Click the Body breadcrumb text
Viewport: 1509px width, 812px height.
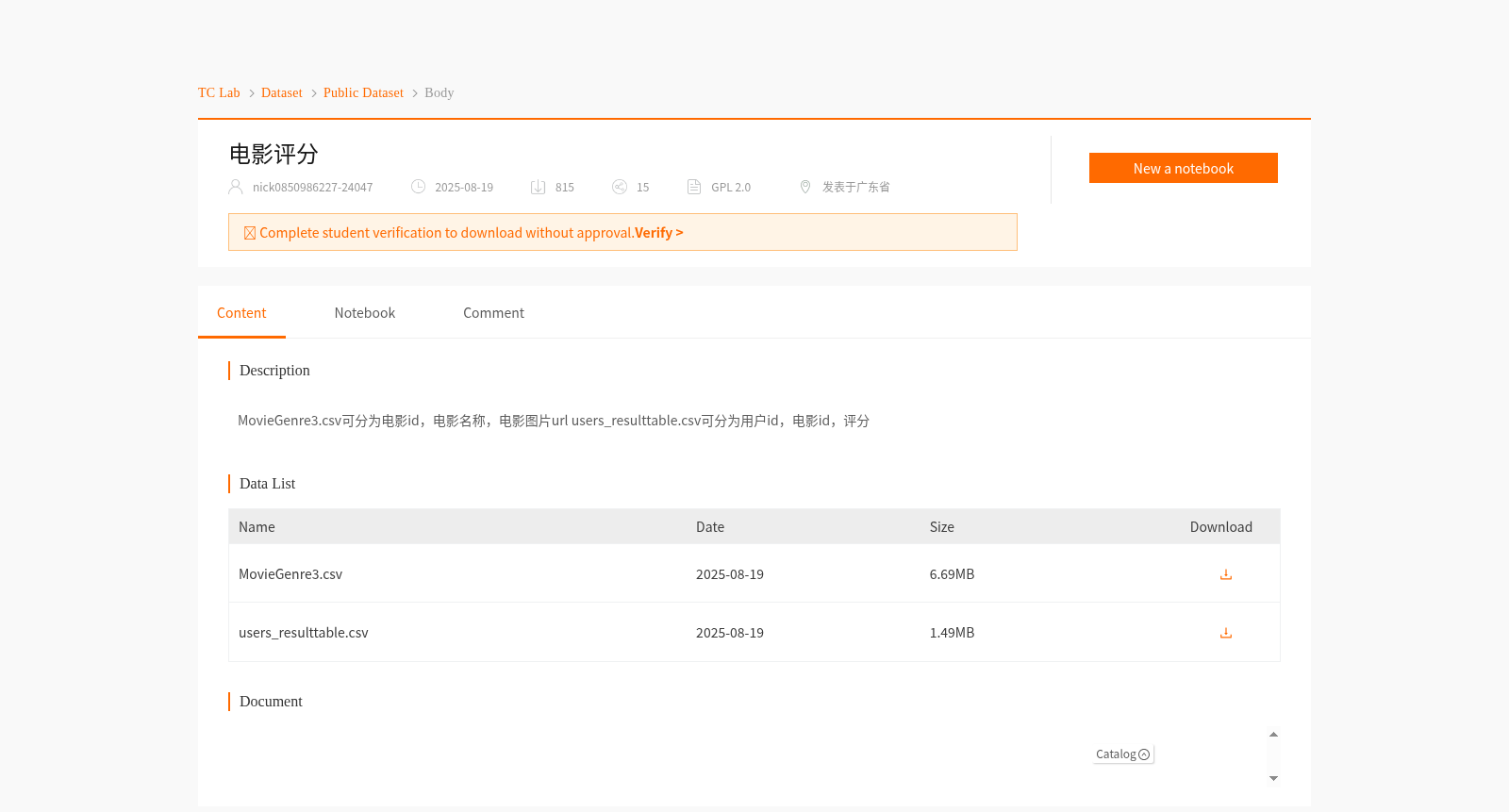(439, 92)
